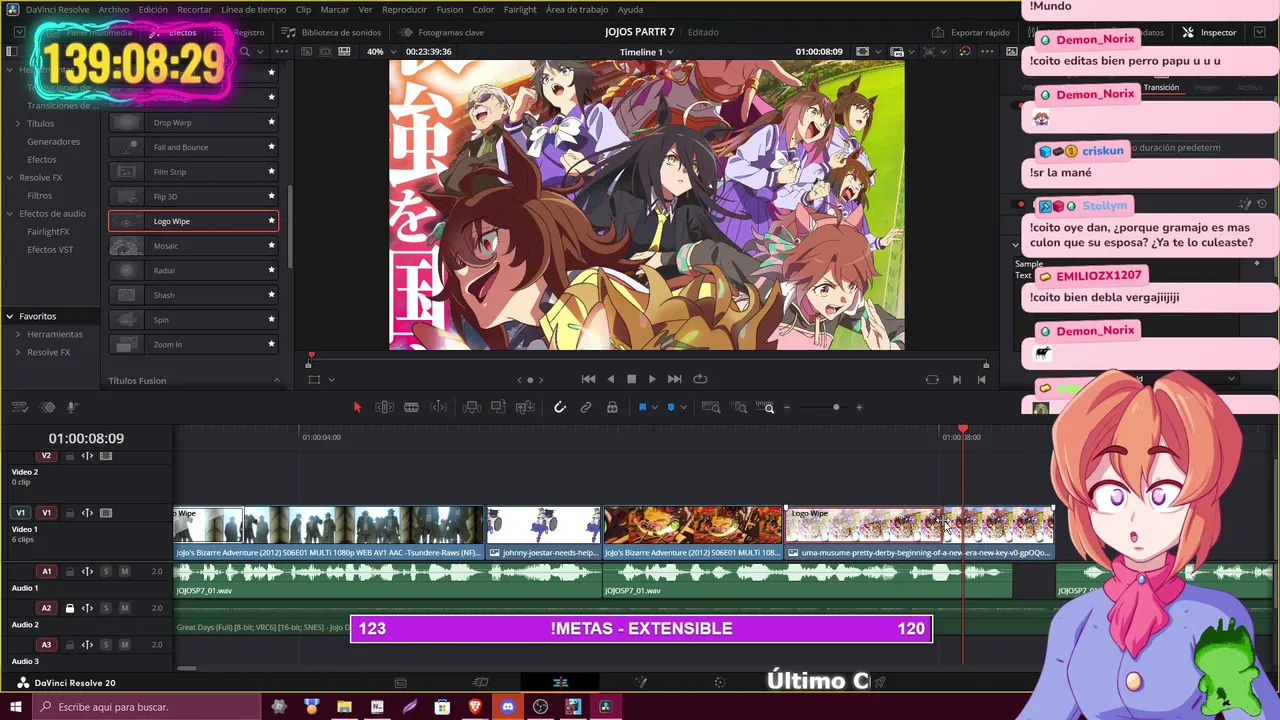Click the blue Marker icon
This screenshot has width=1280, height=720.
pos(670,407)
